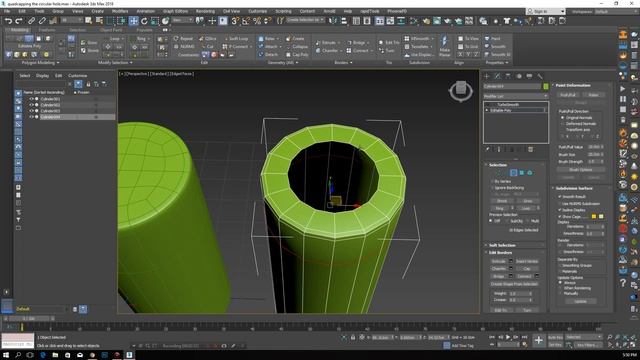Click the Update button
The width and height of the screenshot is (640, 360).
(x=580, y=301)
